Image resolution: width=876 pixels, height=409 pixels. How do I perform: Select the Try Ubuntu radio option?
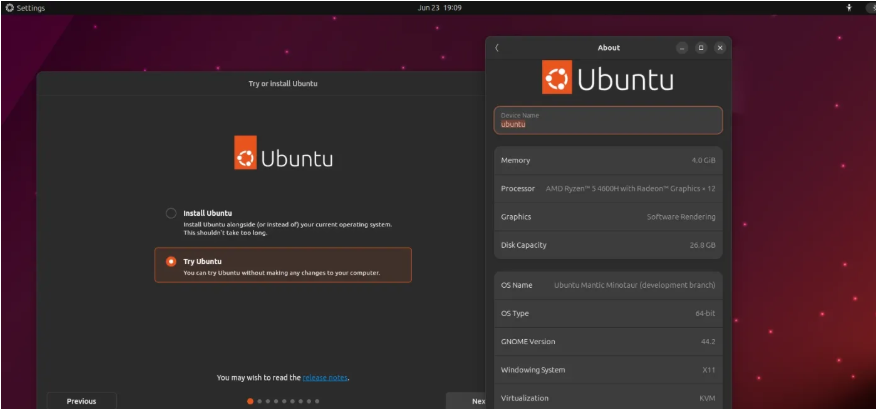pos(171,261)
